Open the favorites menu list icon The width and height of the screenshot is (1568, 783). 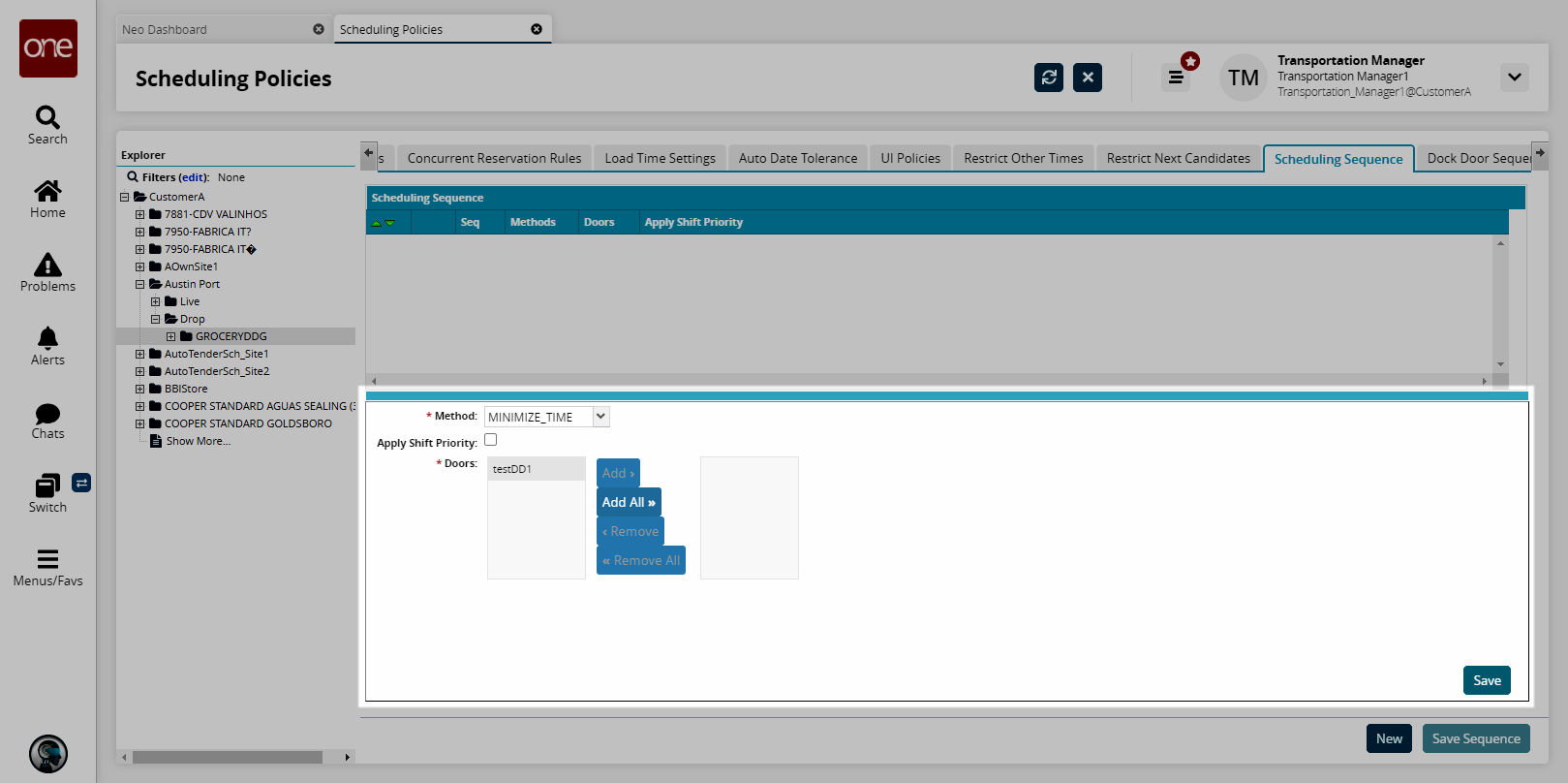[1176, 78]
